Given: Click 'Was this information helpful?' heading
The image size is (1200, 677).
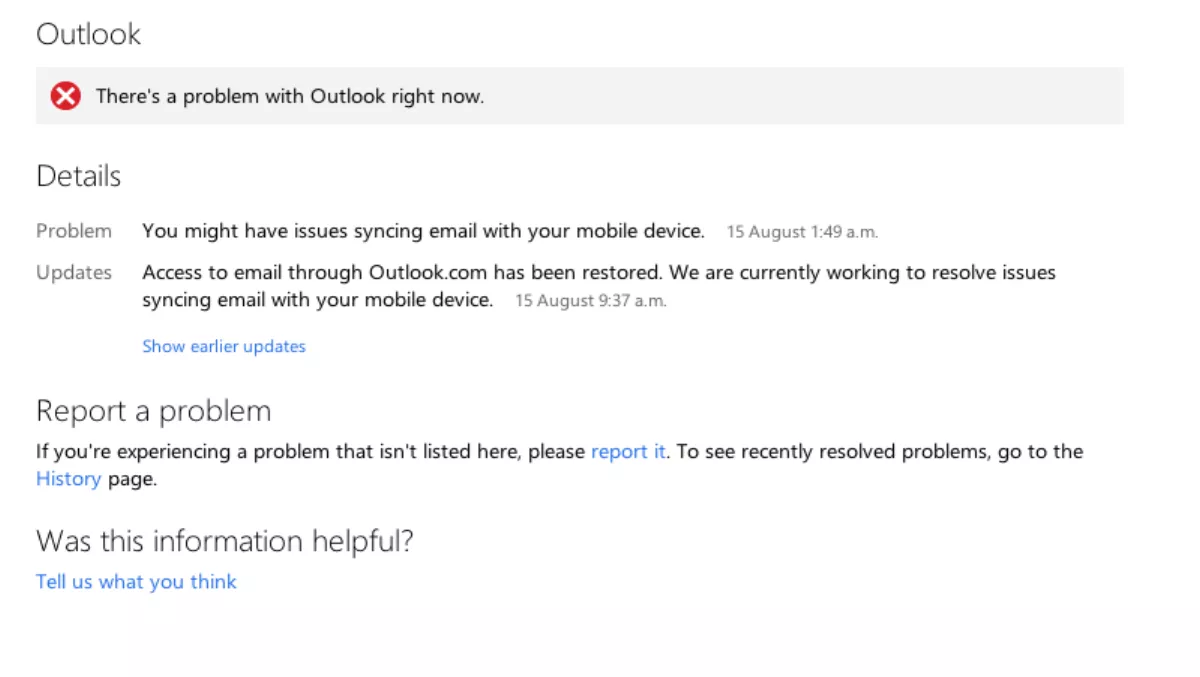Looking at the screenshot, I should pos(224,541).
